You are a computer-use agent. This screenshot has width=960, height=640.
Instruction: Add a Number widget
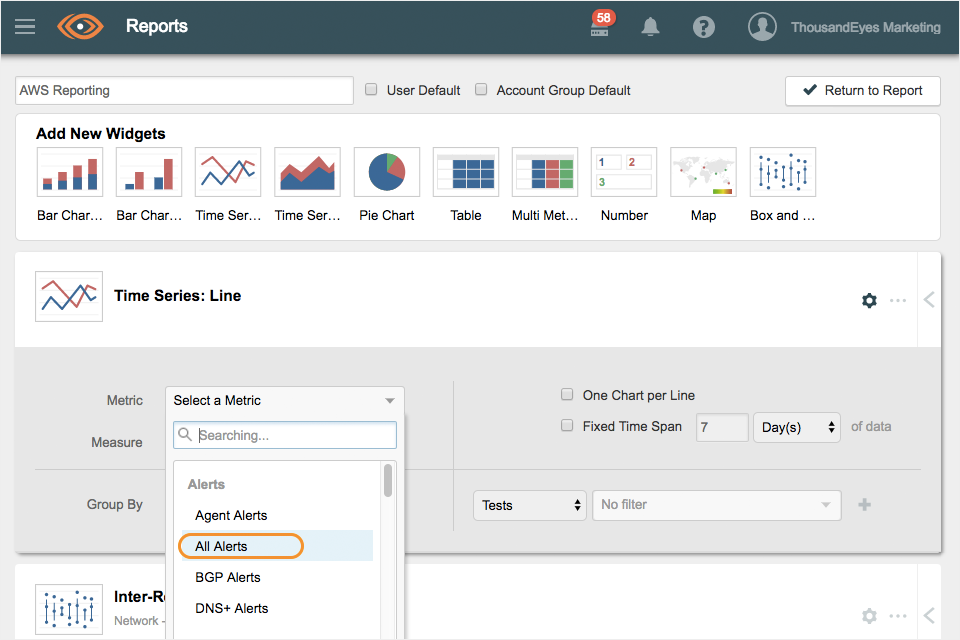point(624,173)
